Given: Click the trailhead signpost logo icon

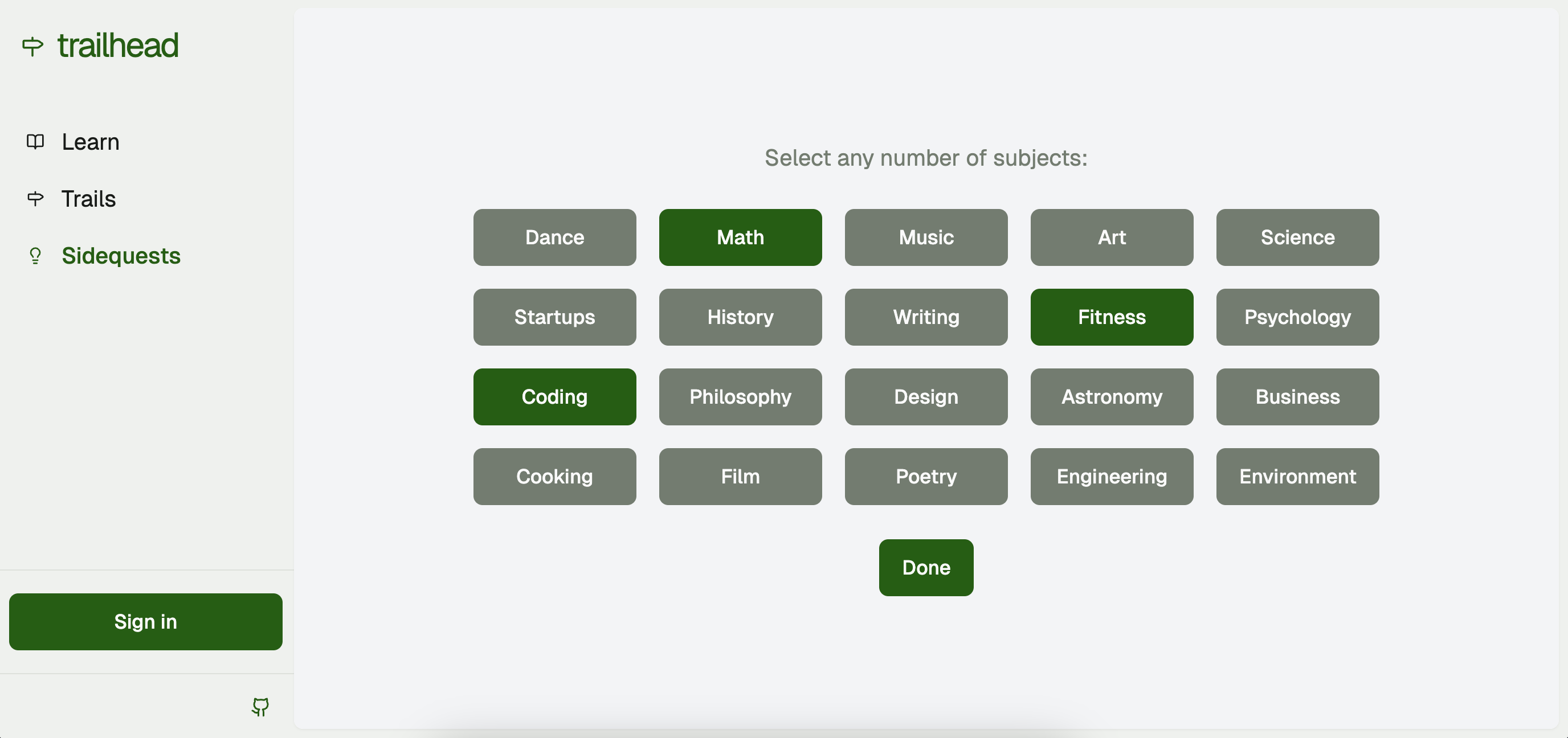Looking at the screenshot, I should tap(33, 46).
